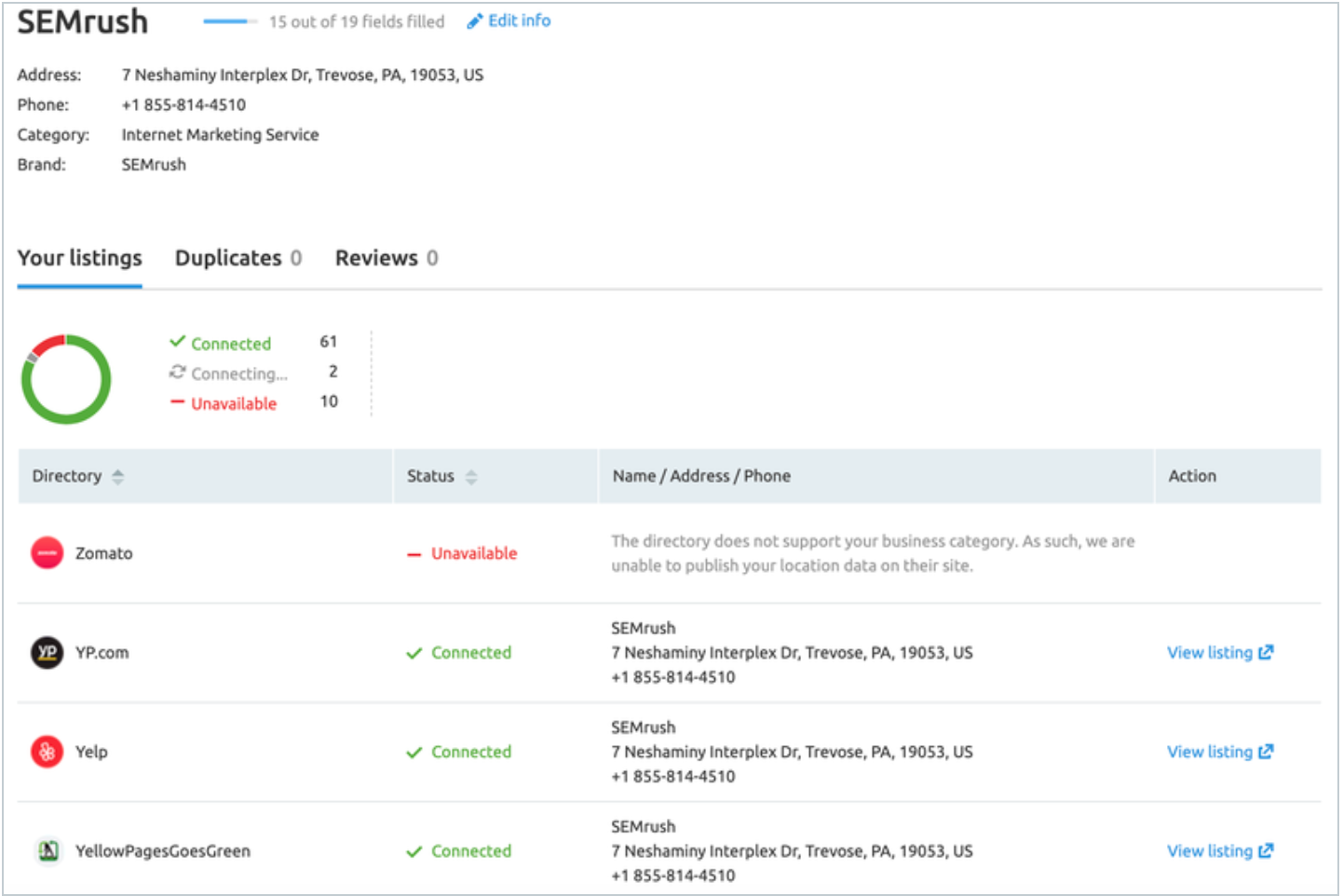
Task: Click SEMrush name in YellowPagesGoesGreen row
Action: tap(644, 826)
